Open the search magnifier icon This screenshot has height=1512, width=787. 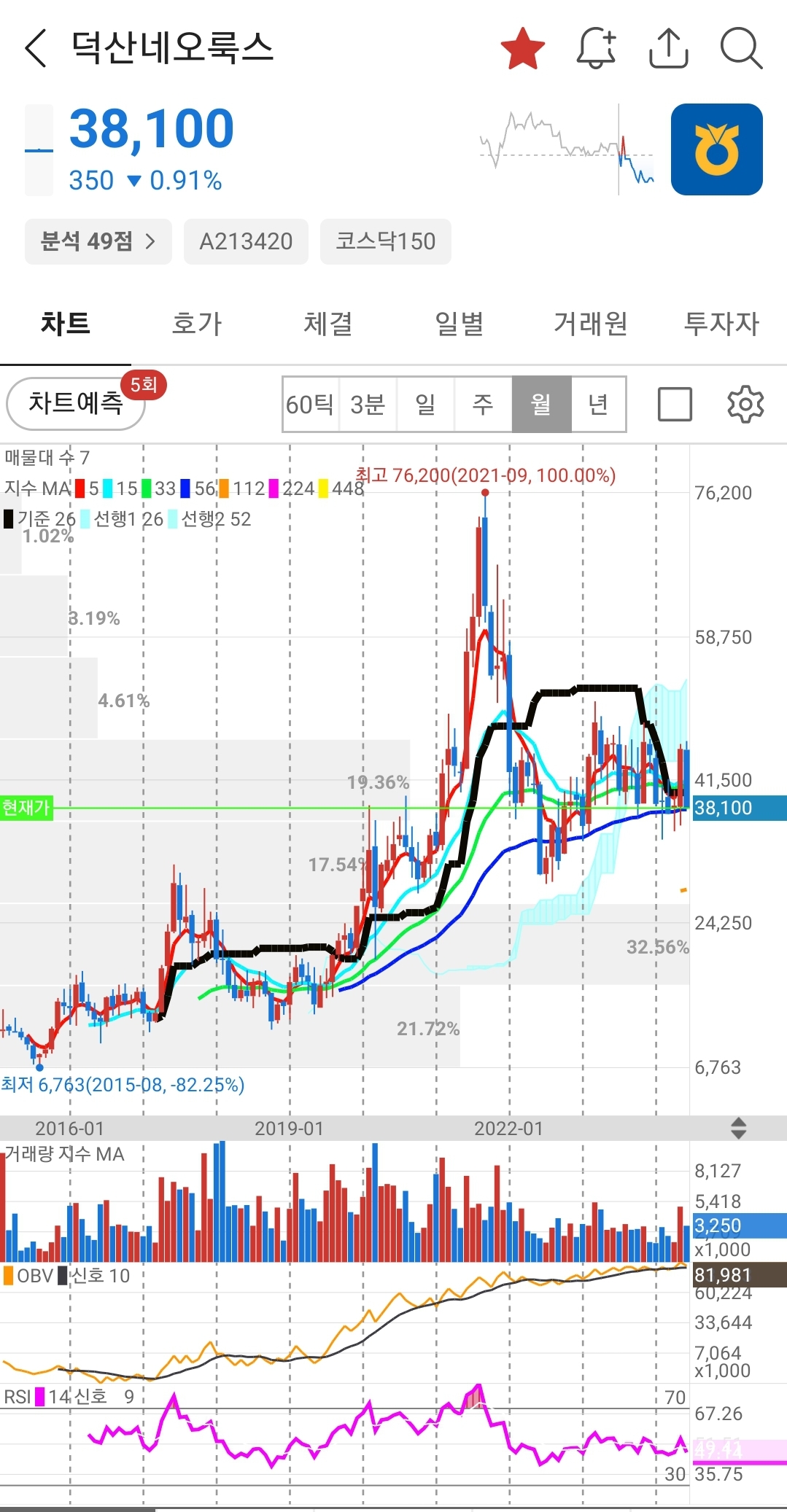click(741, 48)
